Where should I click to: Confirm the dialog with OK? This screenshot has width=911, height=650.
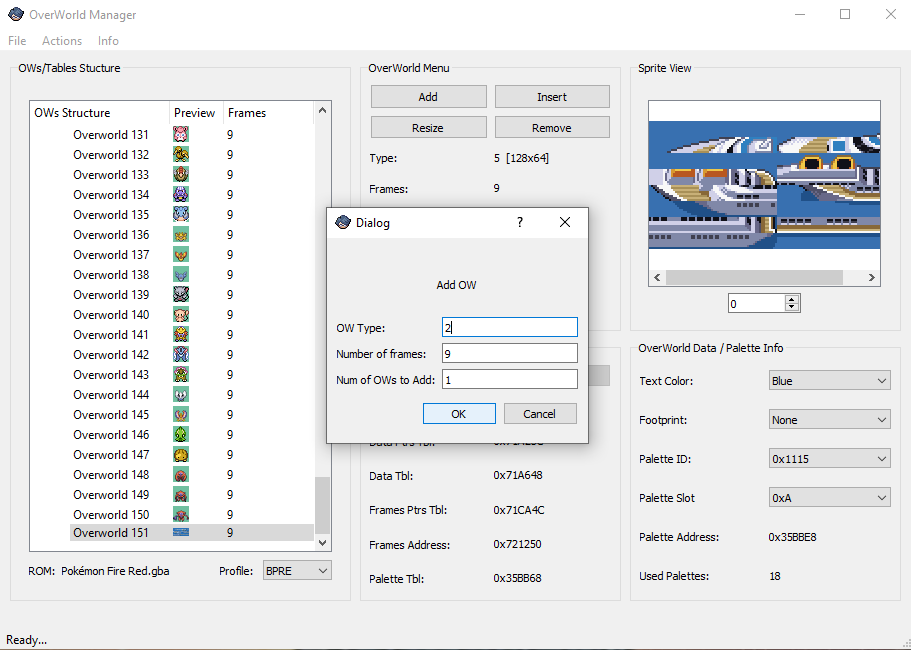pos(459,414)
